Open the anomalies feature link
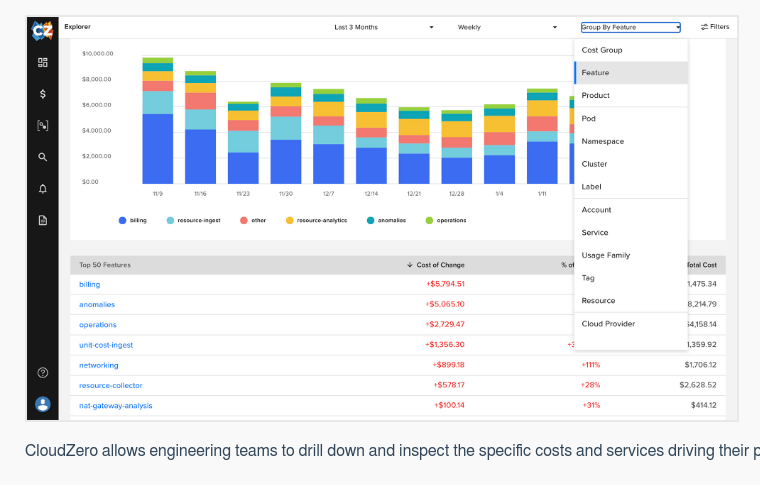The width and height of the screenshot is (760, 495). click(x=97, y=304)
